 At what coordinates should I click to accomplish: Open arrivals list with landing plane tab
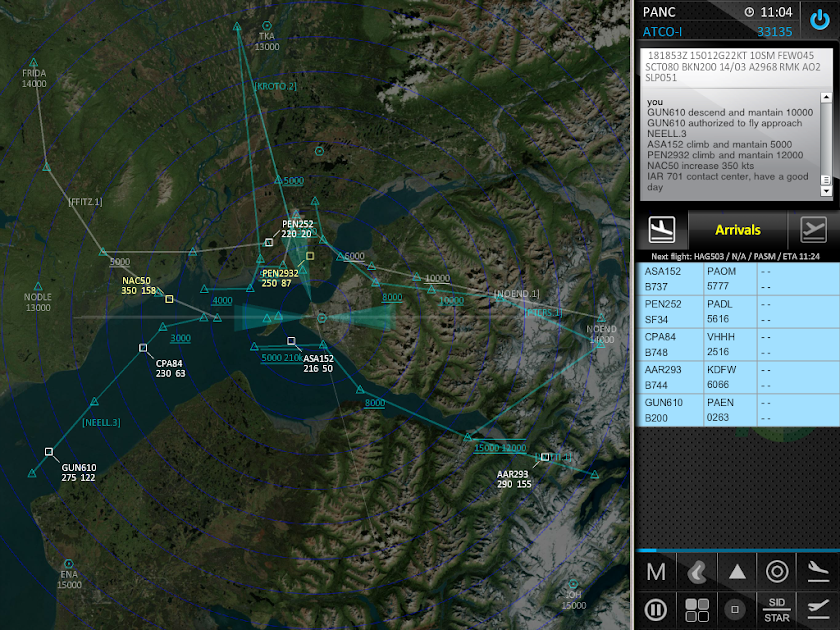pyautogui.click(x=662, y=230)
